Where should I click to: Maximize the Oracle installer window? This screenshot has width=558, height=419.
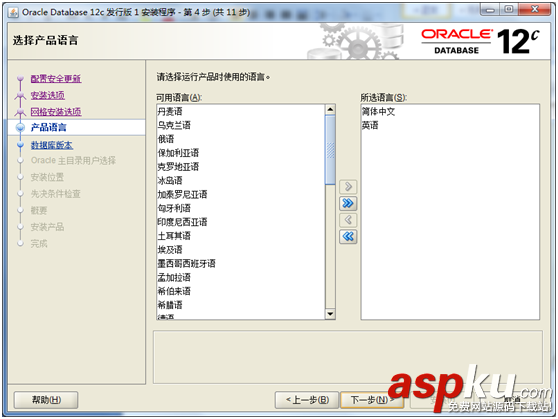(509, 10)
